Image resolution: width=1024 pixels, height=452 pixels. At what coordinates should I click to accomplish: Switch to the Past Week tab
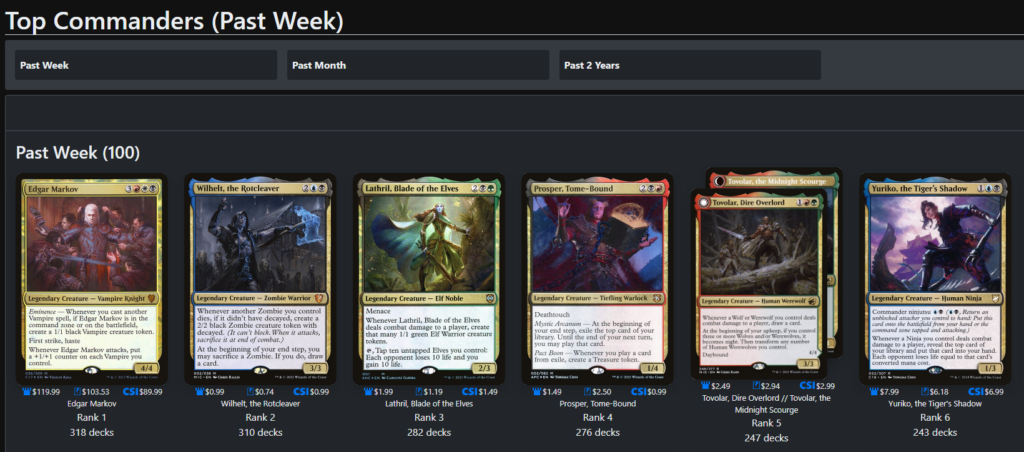pos(146,65)
